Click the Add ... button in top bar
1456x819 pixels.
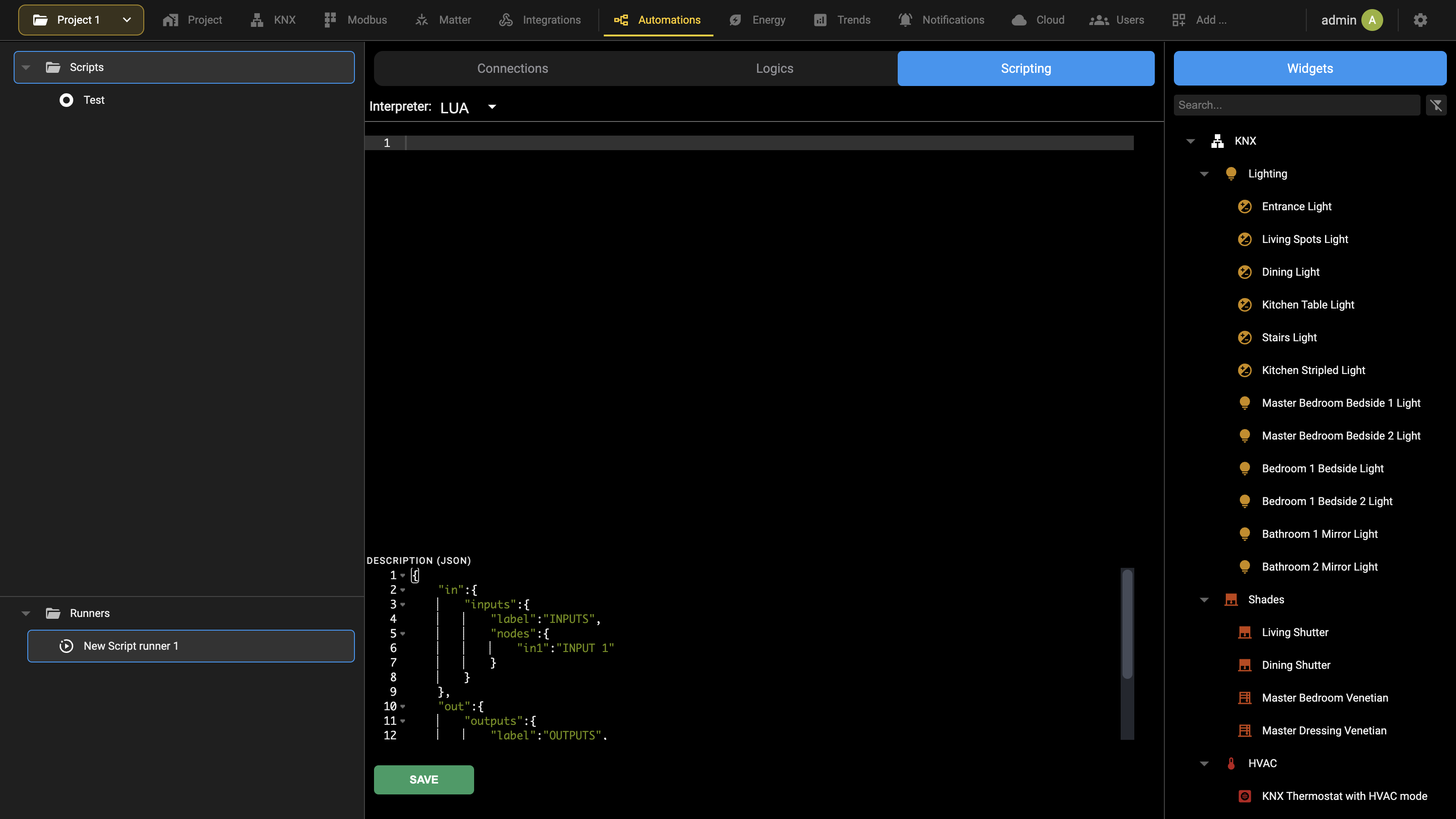1199,20
